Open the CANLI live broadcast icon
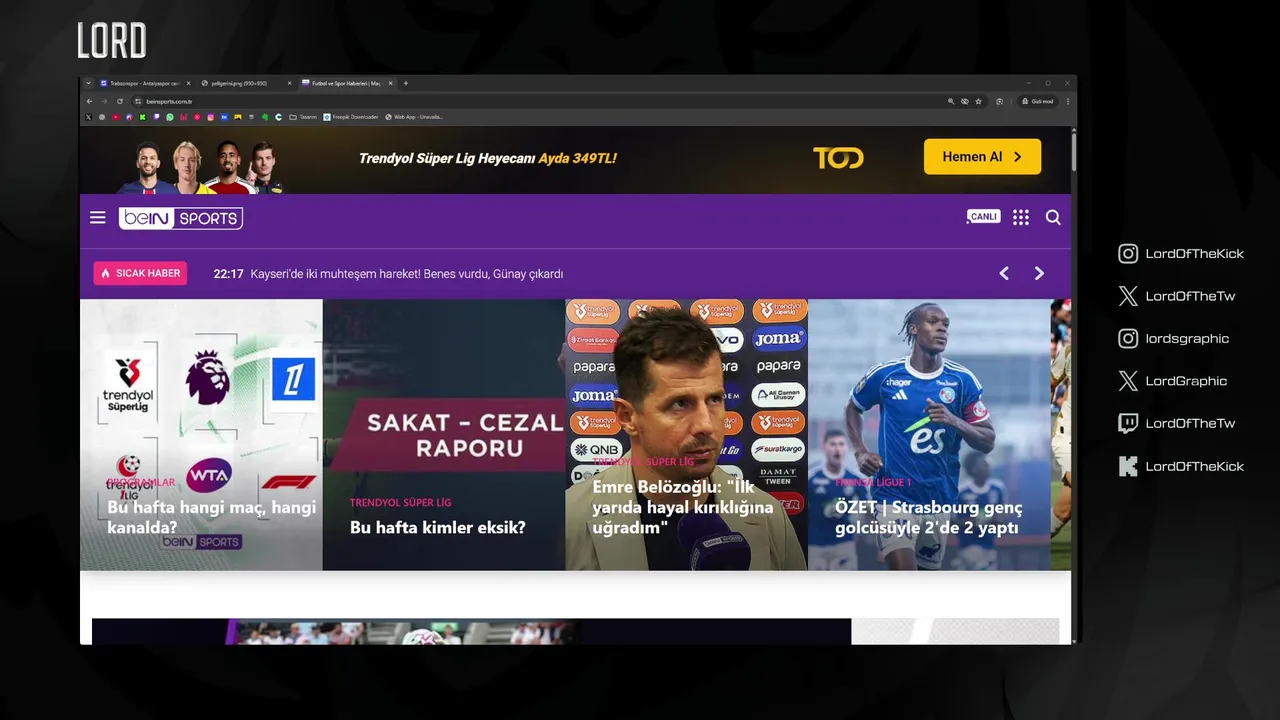 point(983,217)
